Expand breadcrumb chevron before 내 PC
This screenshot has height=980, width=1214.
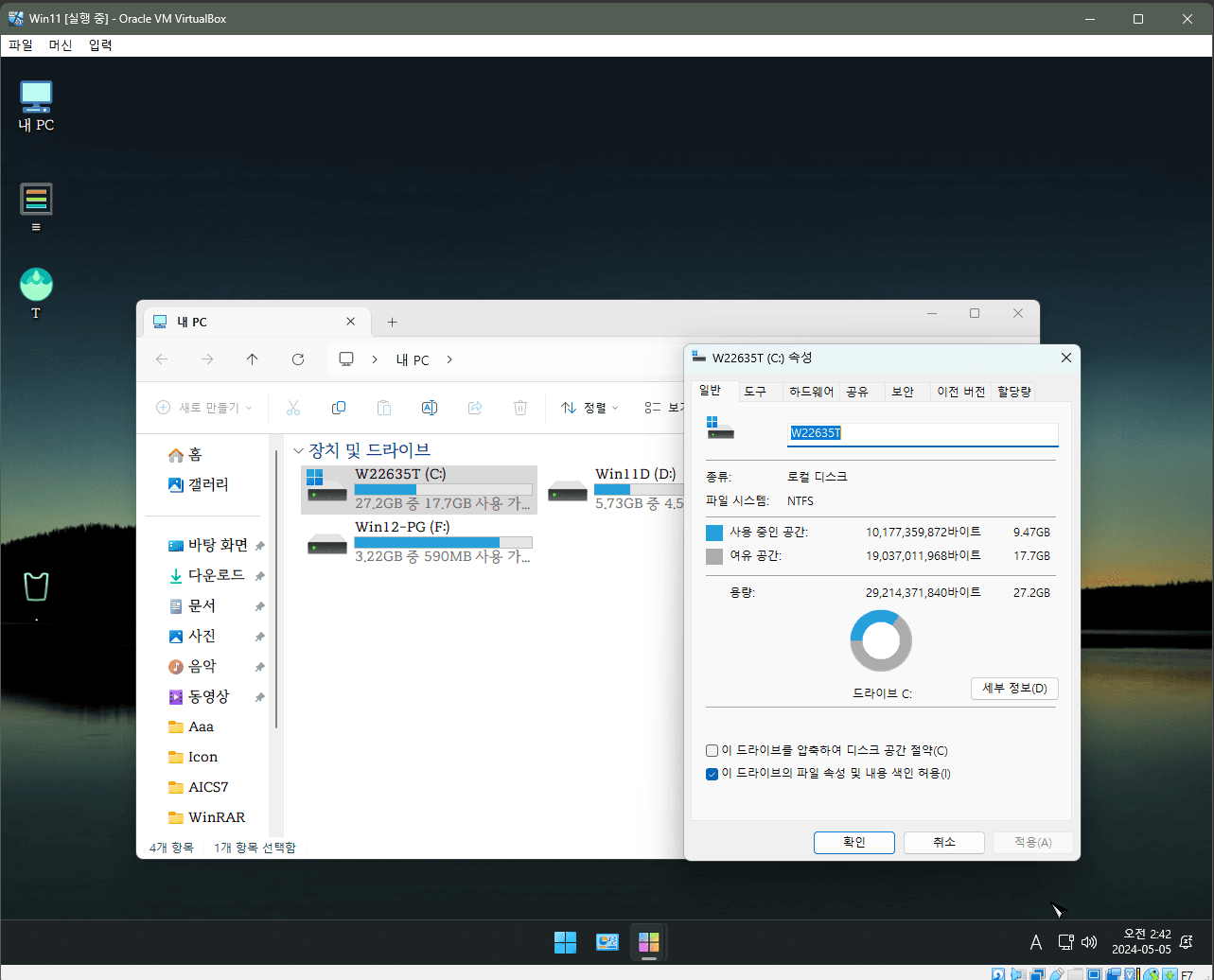[x=376, y=359]
